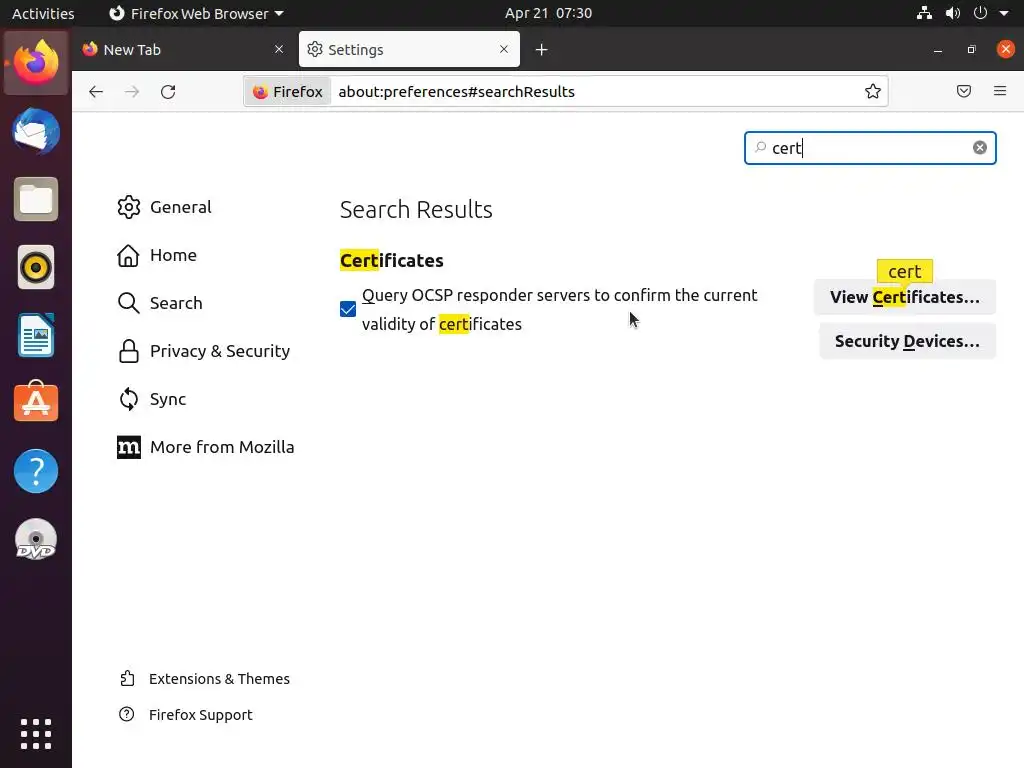Open Ubuntu Software from the dock
This screenshot has height=768, width=1024.
click(x=36, y=402)
